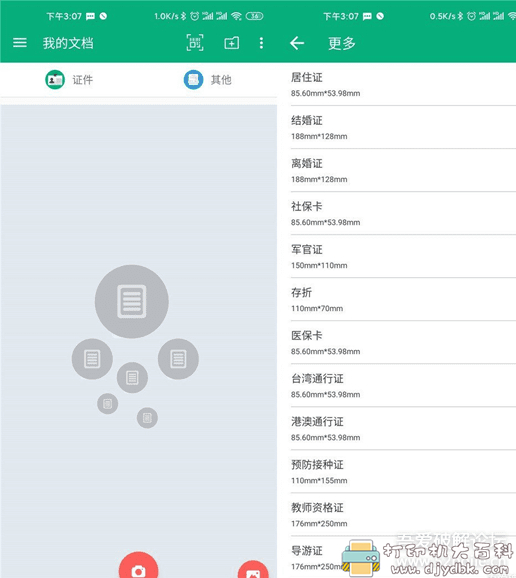Select 教师资格证 document type
The height and width of the screenshot is (578, 516).
click(x=403, y=515)
